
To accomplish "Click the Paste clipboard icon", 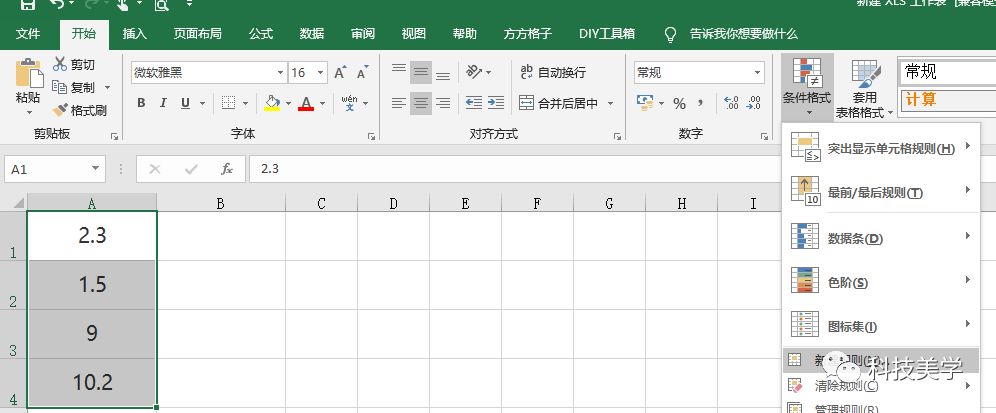I will (28, 73).
